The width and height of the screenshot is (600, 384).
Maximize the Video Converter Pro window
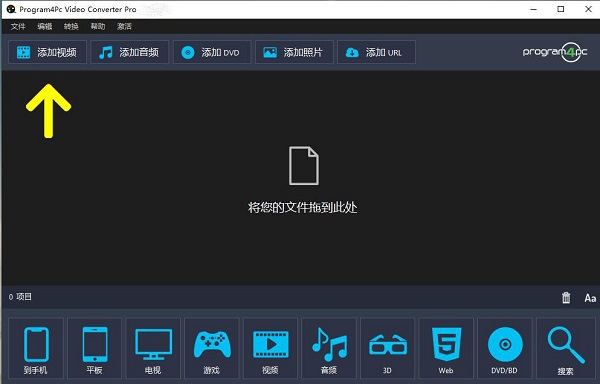pyautogui.click(x=561, y=9)
